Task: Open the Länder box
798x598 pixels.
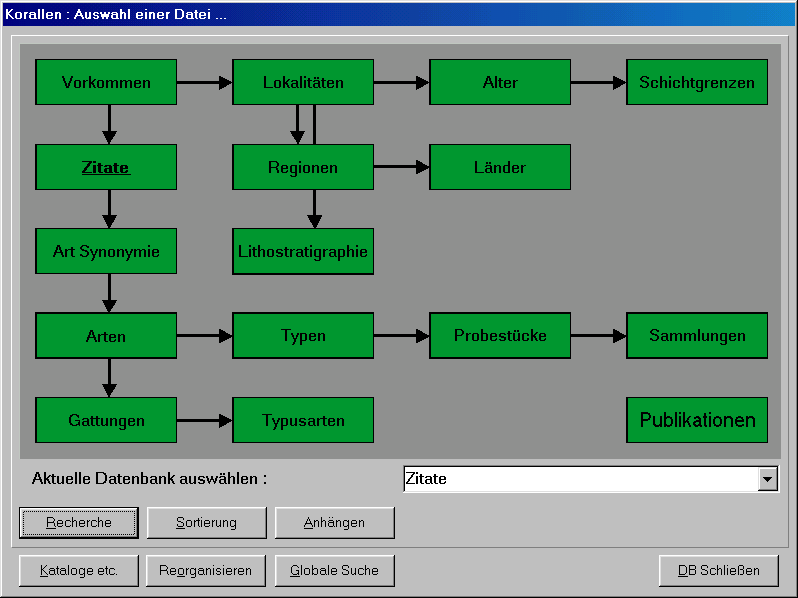Action: (x=500, y=167)
